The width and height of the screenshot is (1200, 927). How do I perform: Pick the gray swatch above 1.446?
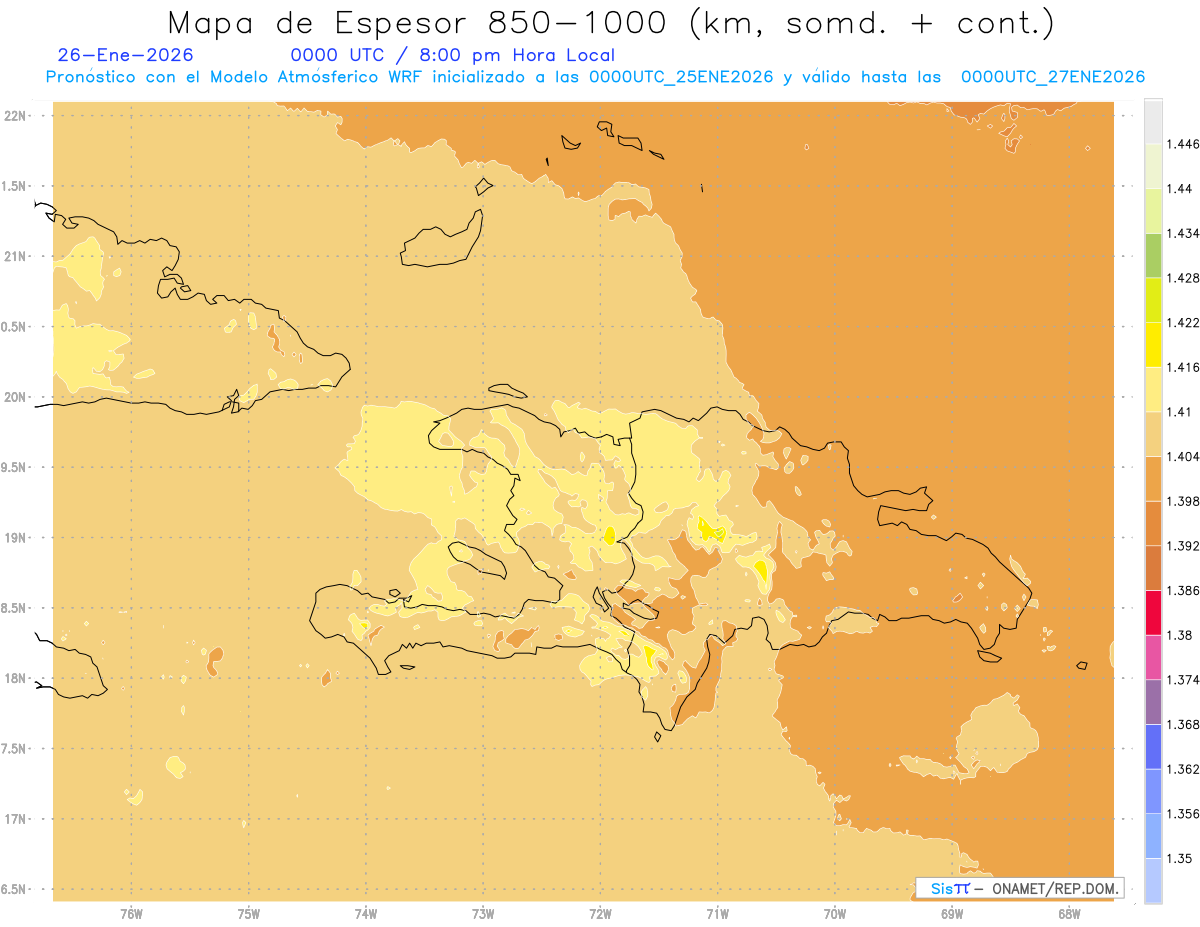tap(1153, 121)
